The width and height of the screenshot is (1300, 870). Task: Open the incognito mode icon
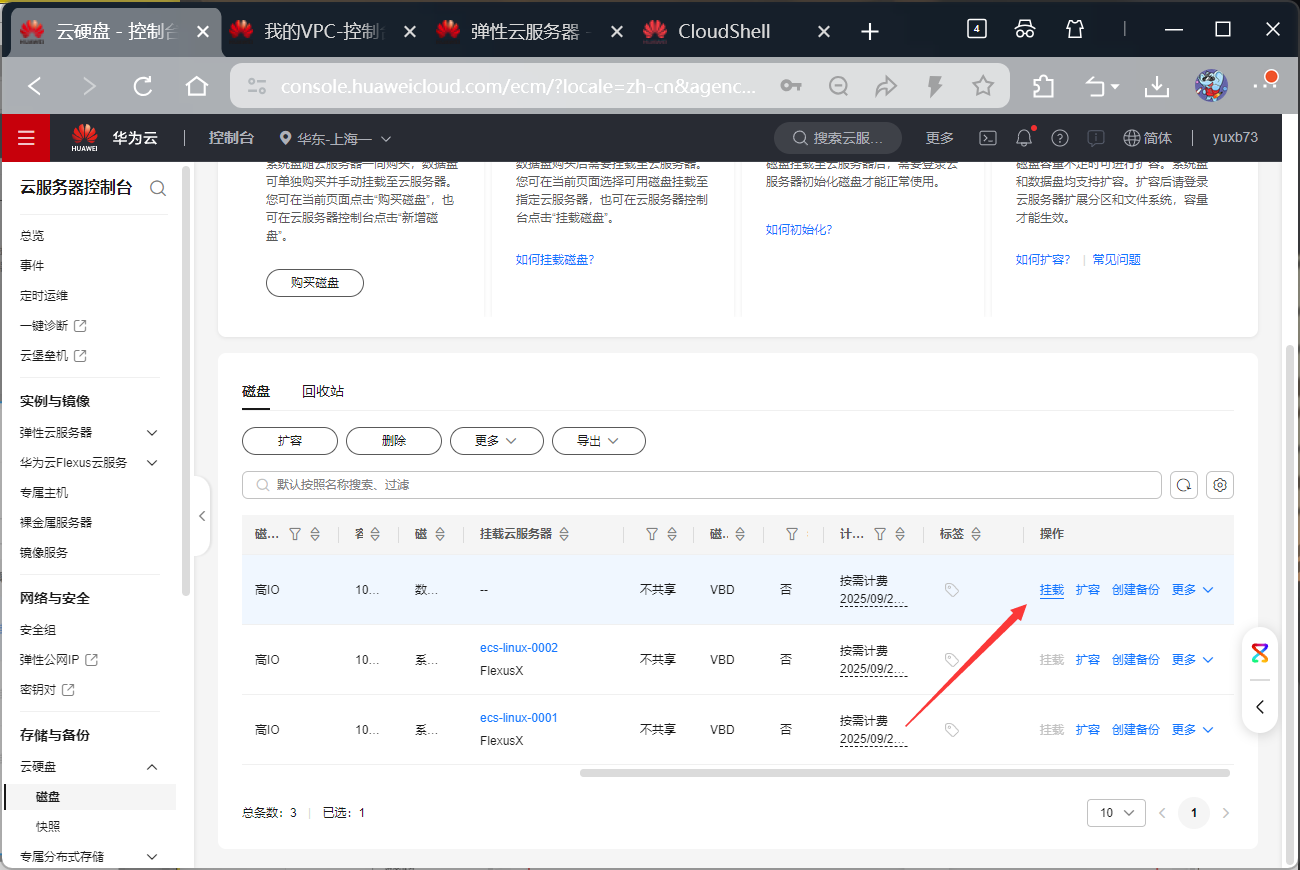pyautogui.click(x=1025, y=29)
